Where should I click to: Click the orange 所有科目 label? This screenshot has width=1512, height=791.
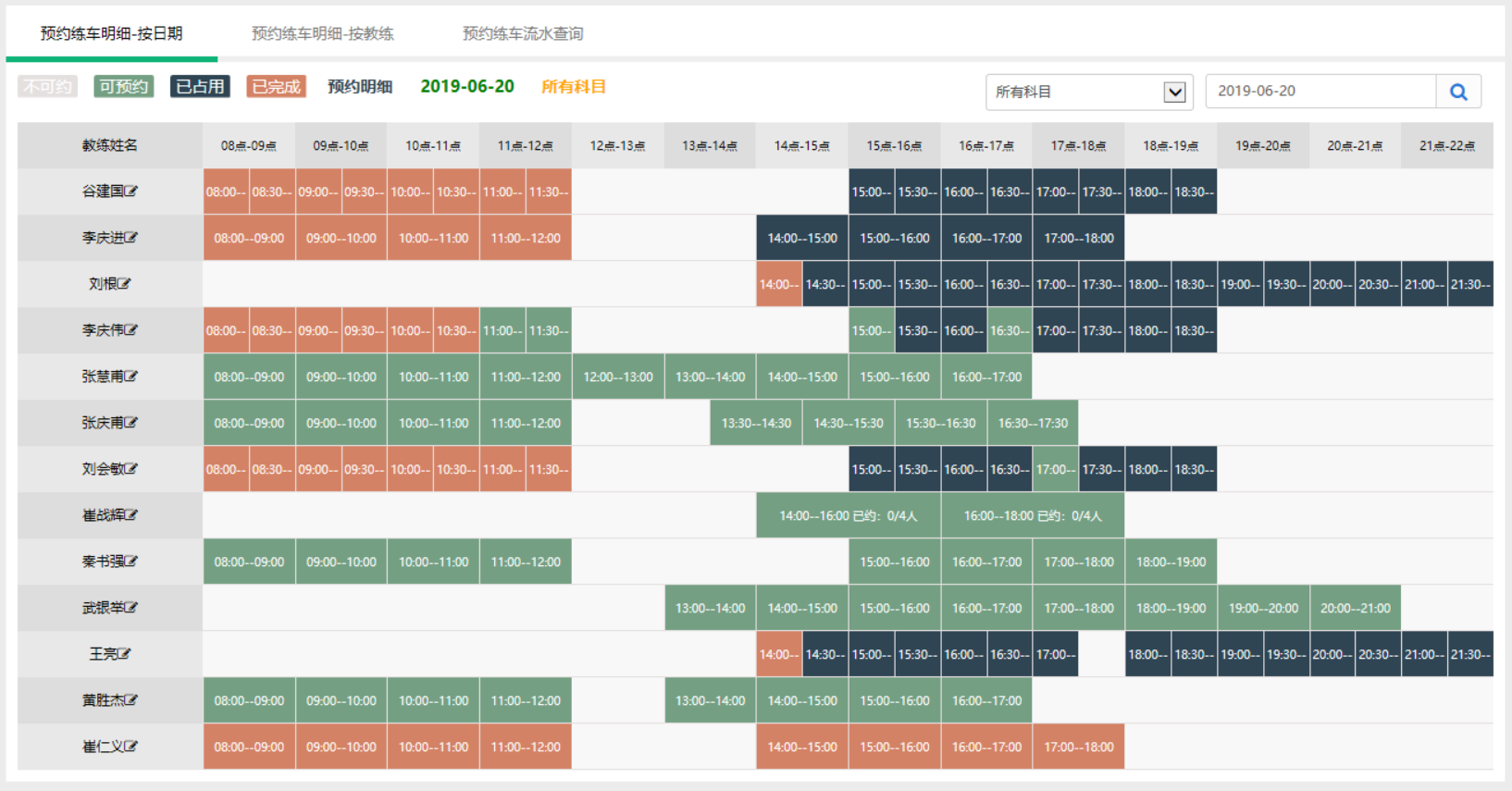574,86
